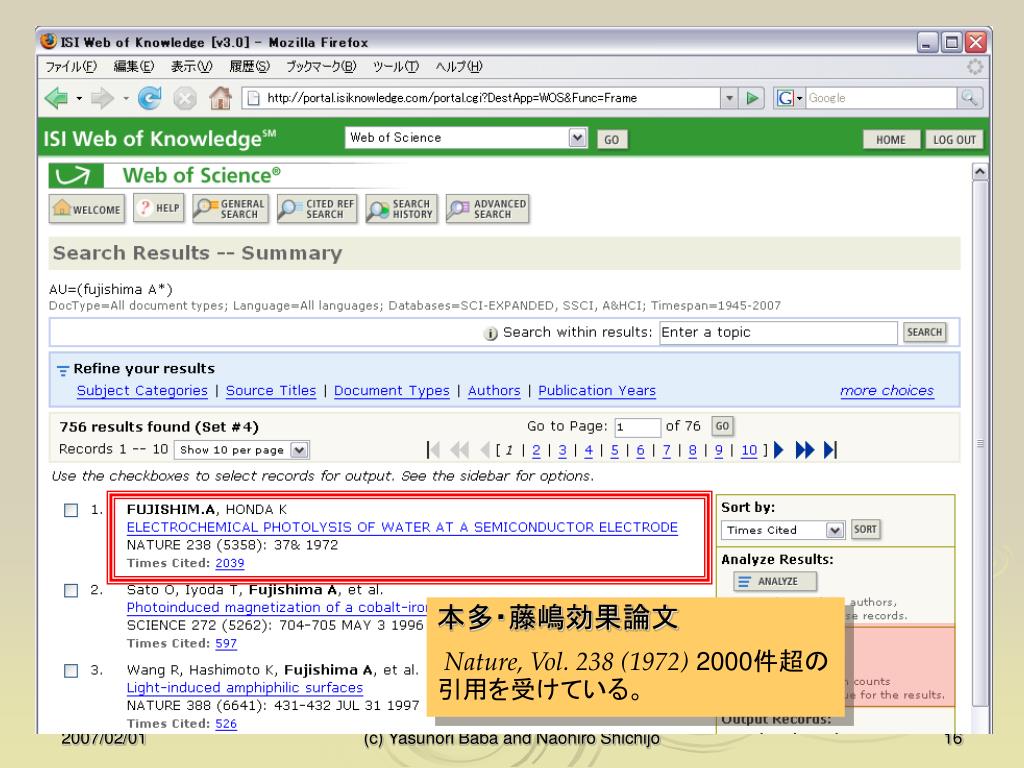Viewport: 1024px width, 768px height.
Task: Click the Web of Science arrow logo
Action: tap(76, 176)
